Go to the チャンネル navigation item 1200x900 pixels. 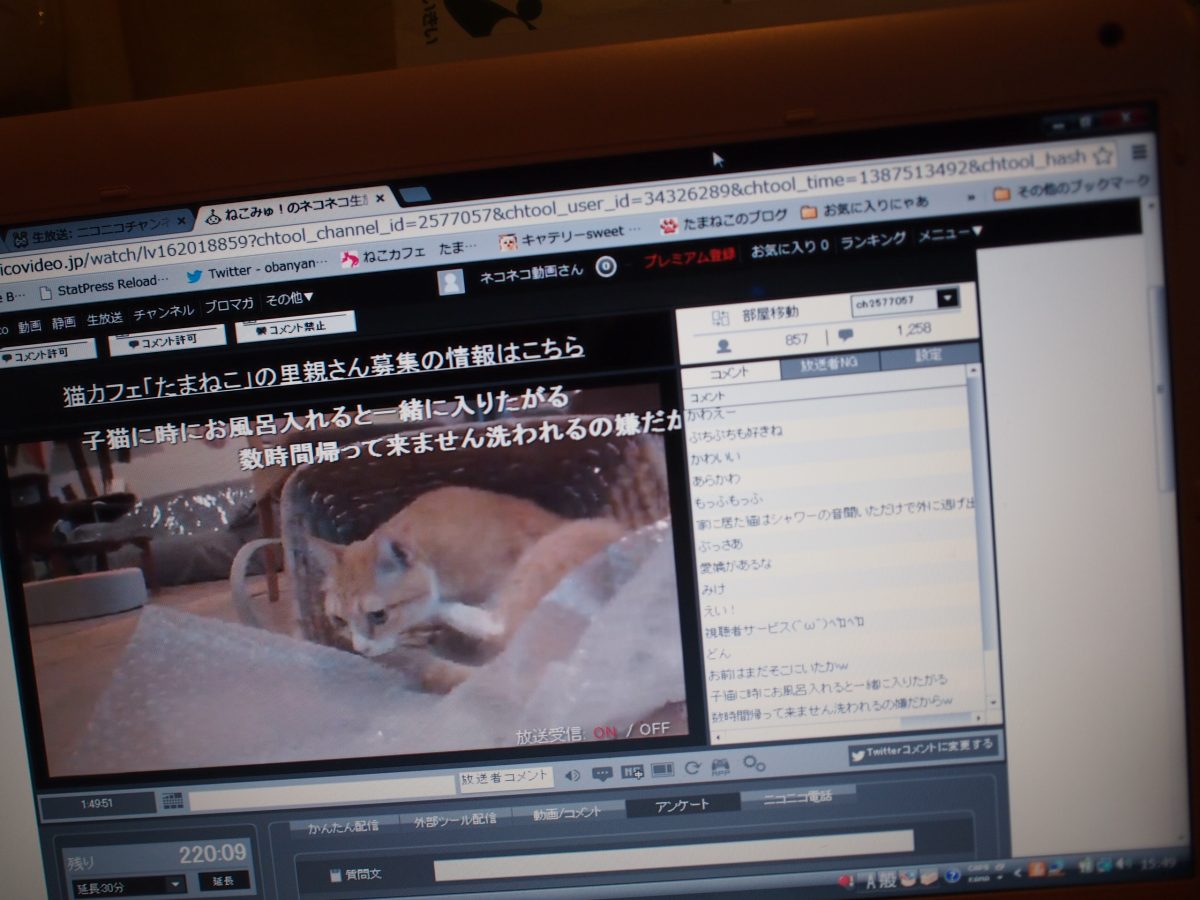coord(164,311)
